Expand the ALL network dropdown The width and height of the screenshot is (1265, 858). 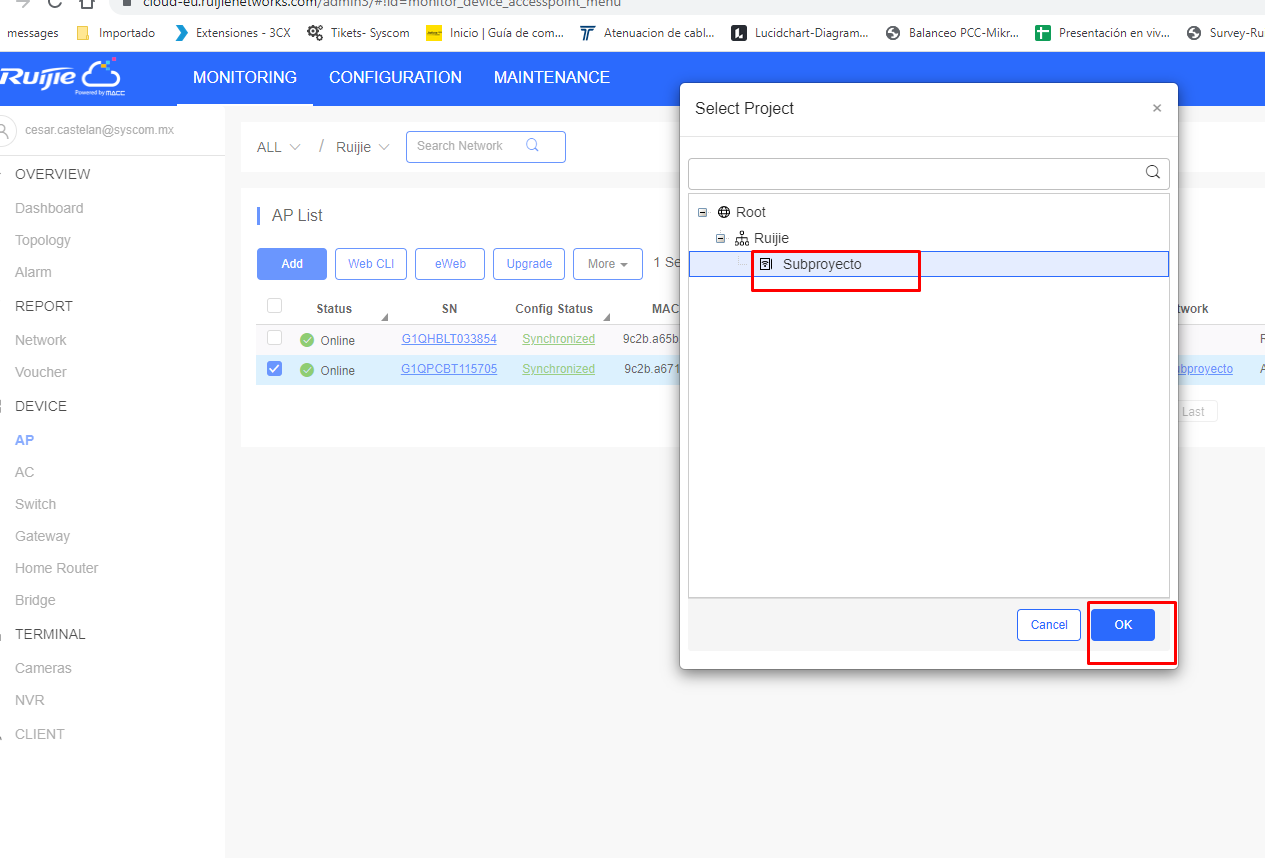pos(279,147)
